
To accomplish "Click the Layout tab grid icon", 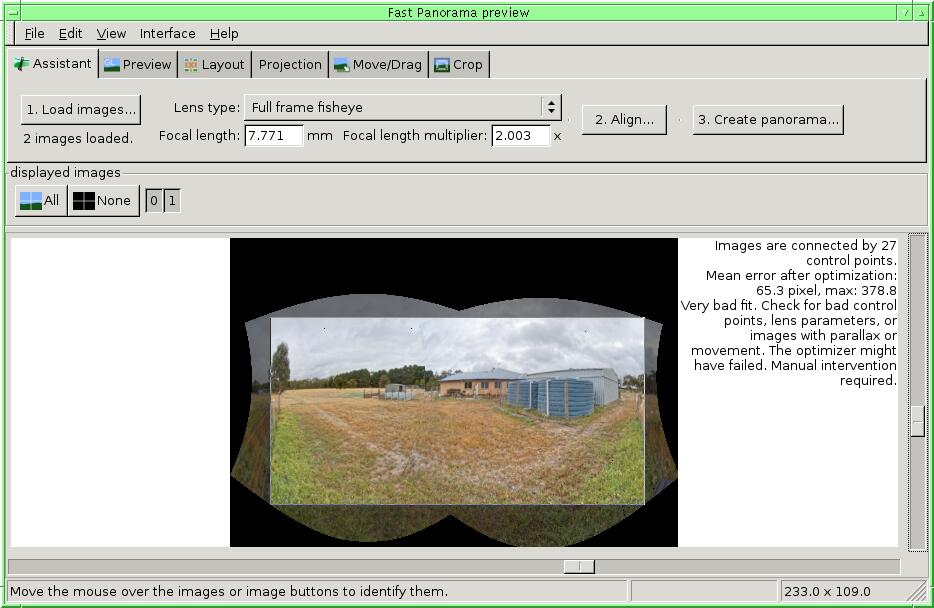I will click(x=191, y=65).
